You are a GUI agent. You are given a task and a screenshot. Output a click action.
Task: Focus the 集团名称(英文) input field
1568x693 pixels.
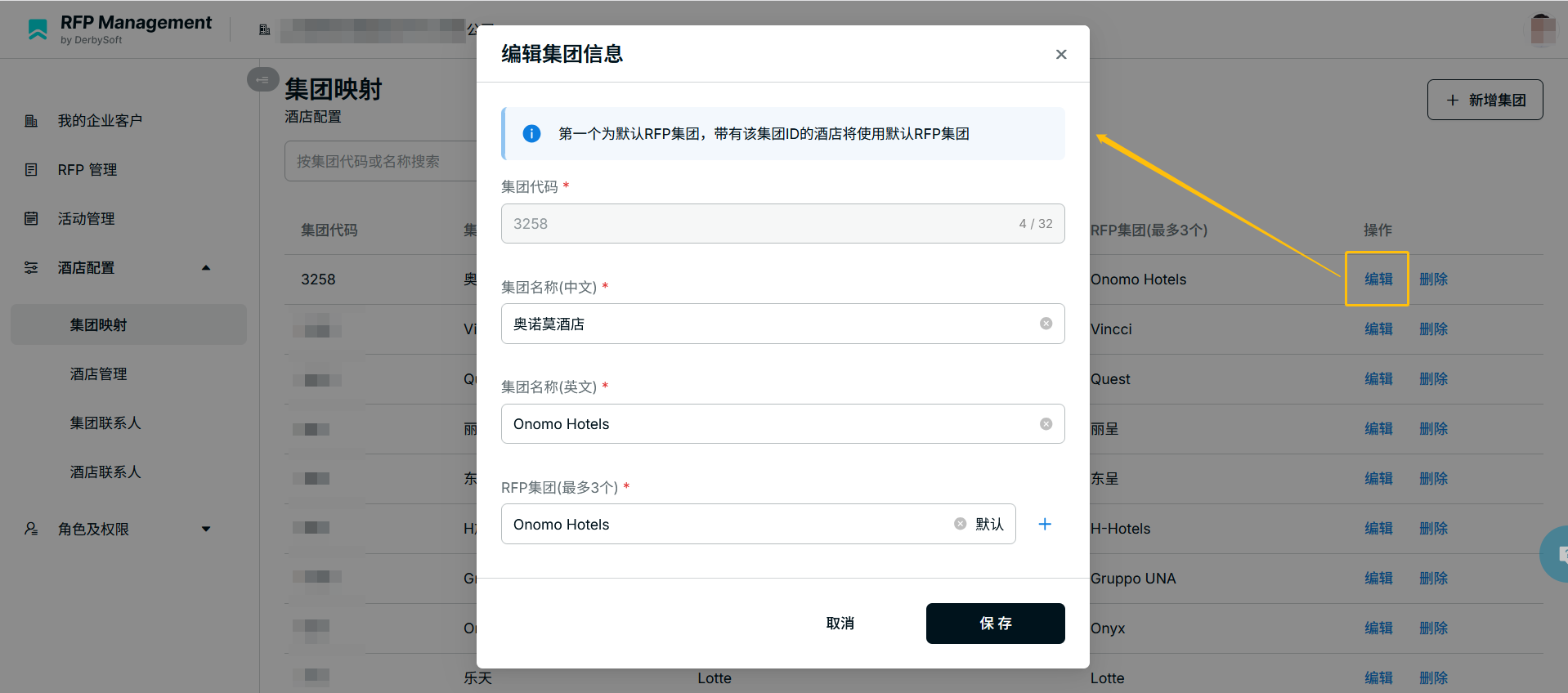pyautogui.click(x=782, y=424)
